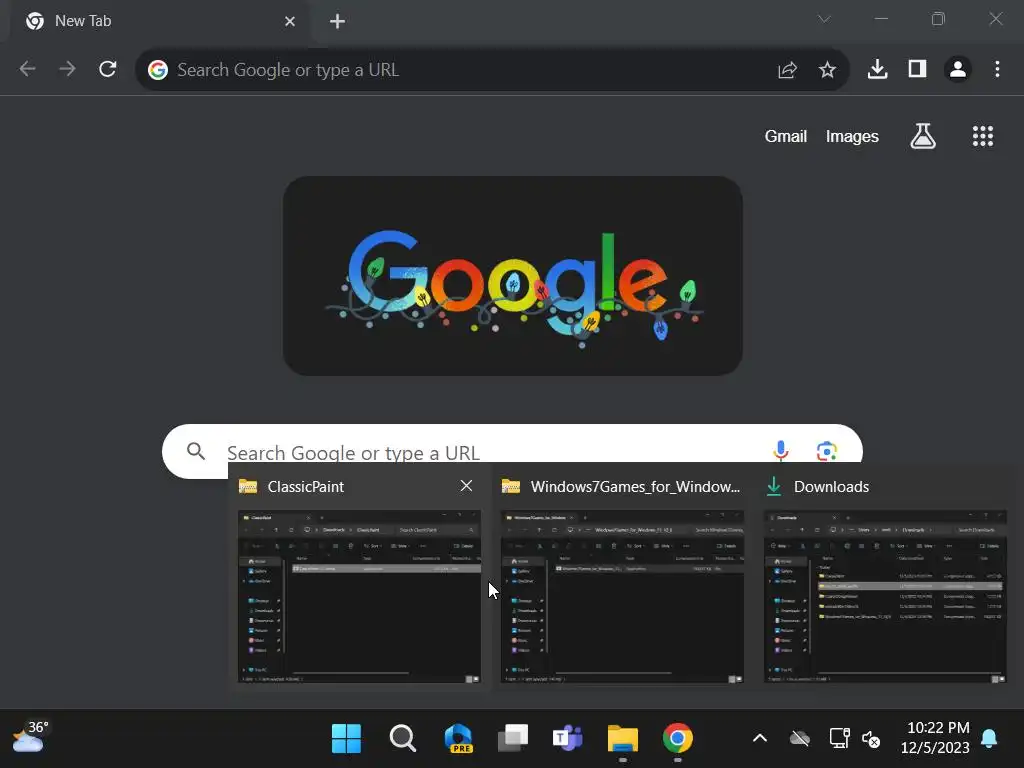Open notifications bell icon

989,739
